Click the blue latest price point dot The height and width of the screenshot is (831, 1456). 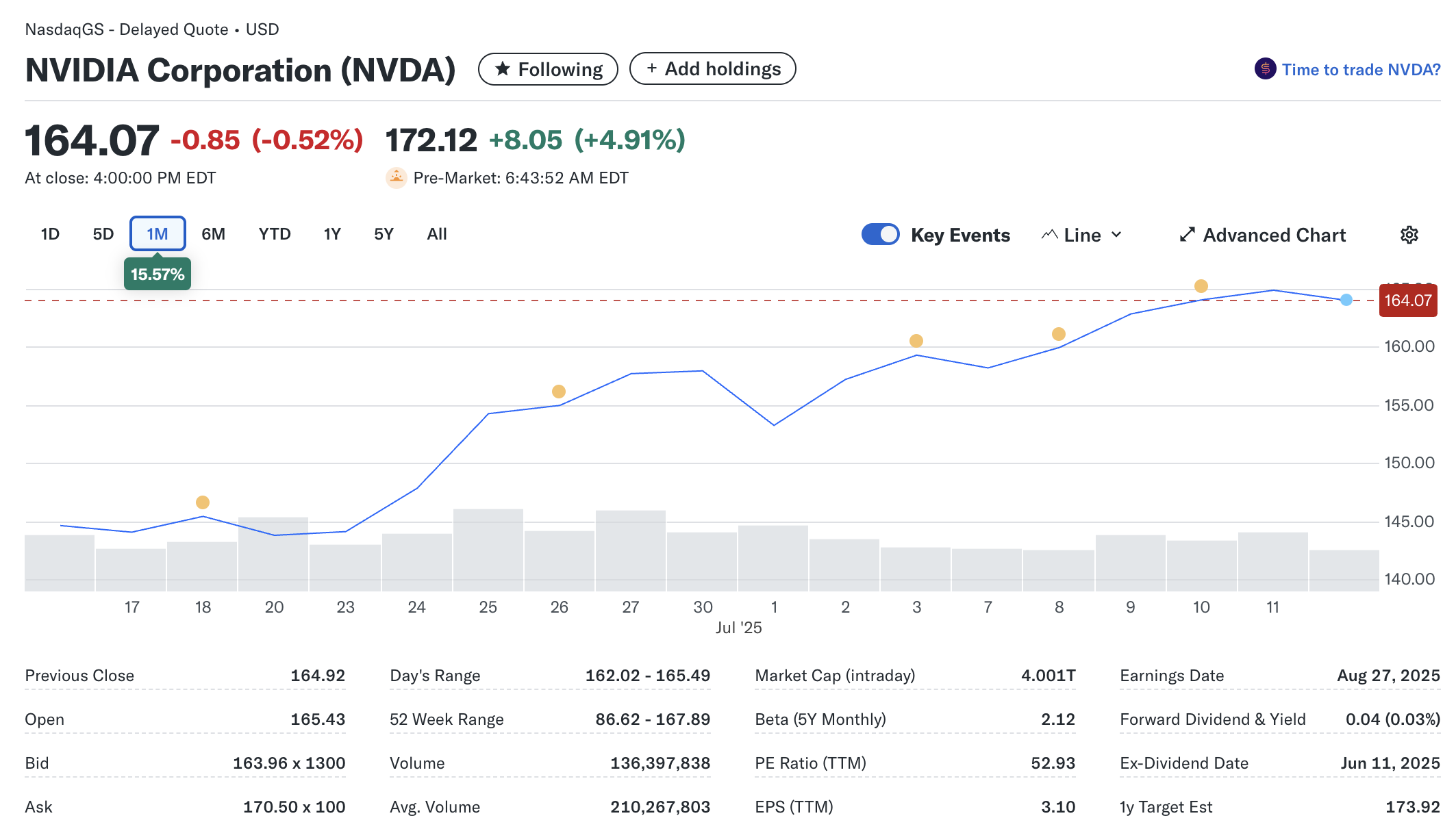[1346, 300]
